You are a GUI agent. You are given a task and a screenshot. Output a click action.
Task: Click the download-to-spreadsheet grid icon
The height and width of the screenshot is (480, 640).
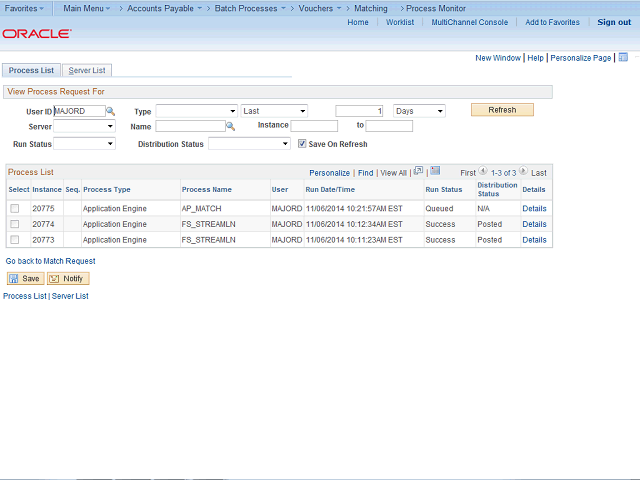click(435, 171)
